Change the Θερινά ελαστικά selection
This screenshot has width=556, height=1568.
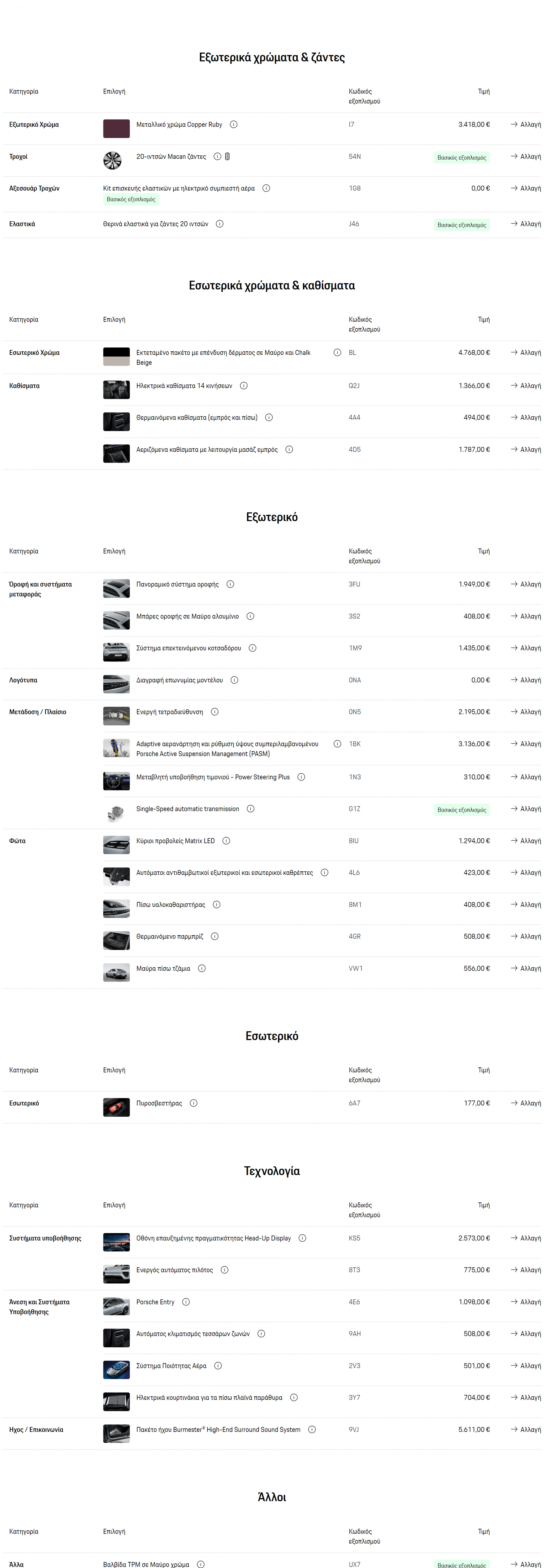tap(526, 224)
